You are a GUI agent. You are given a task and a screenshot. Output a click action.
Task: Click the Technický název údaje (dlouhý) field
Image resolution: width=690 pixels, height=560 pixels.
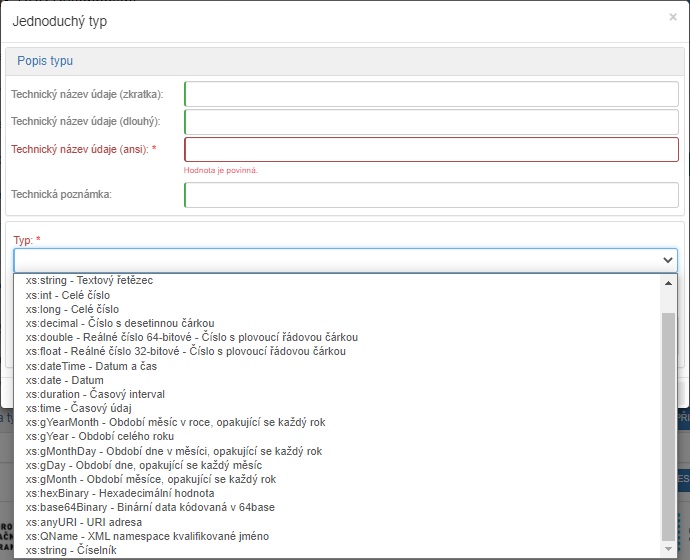(x=431, y=122)
